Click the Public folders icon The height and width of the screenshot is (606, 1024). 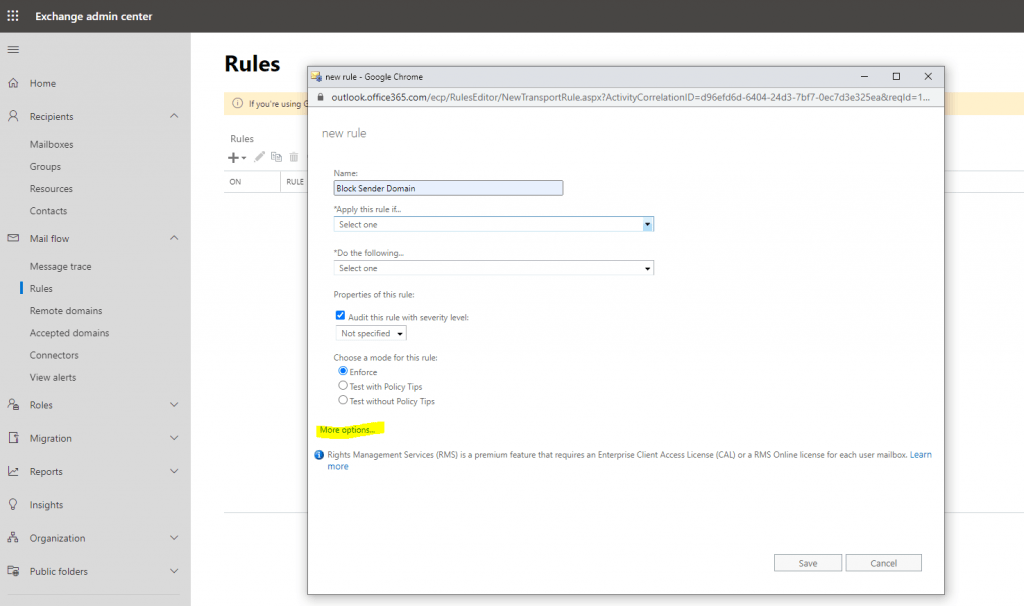click(x=13, y=571)
